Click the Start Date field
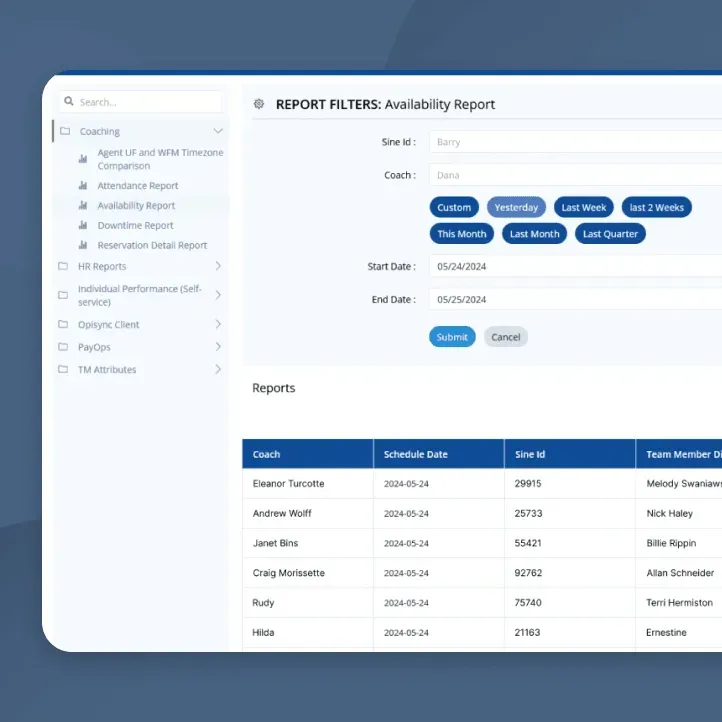The width and height of the screenshot is (722, 722). [576, 266]
